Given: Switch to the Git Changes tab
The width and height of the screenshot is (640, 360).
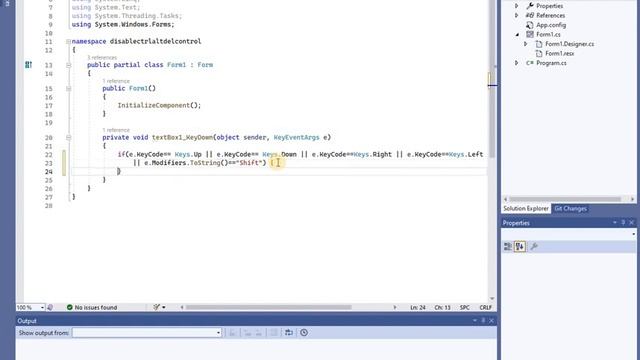Looking at the screenshot, I should tap(570, 209).
